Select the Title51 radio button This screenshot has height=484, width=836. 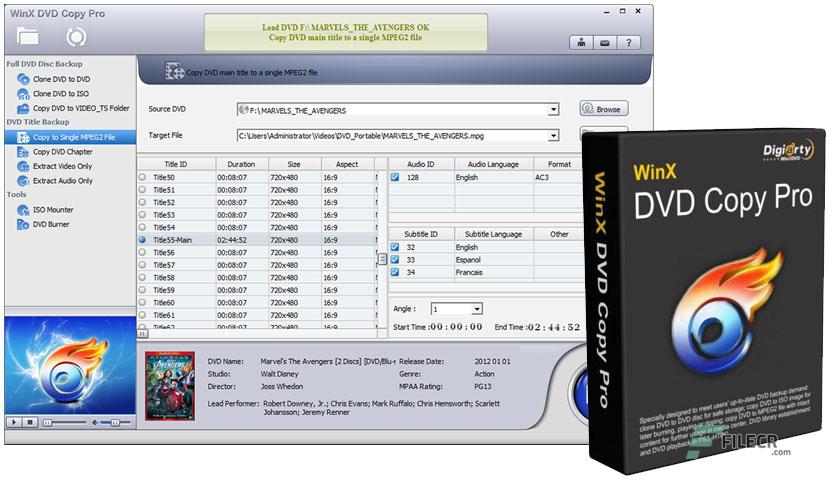click(142, 189)
